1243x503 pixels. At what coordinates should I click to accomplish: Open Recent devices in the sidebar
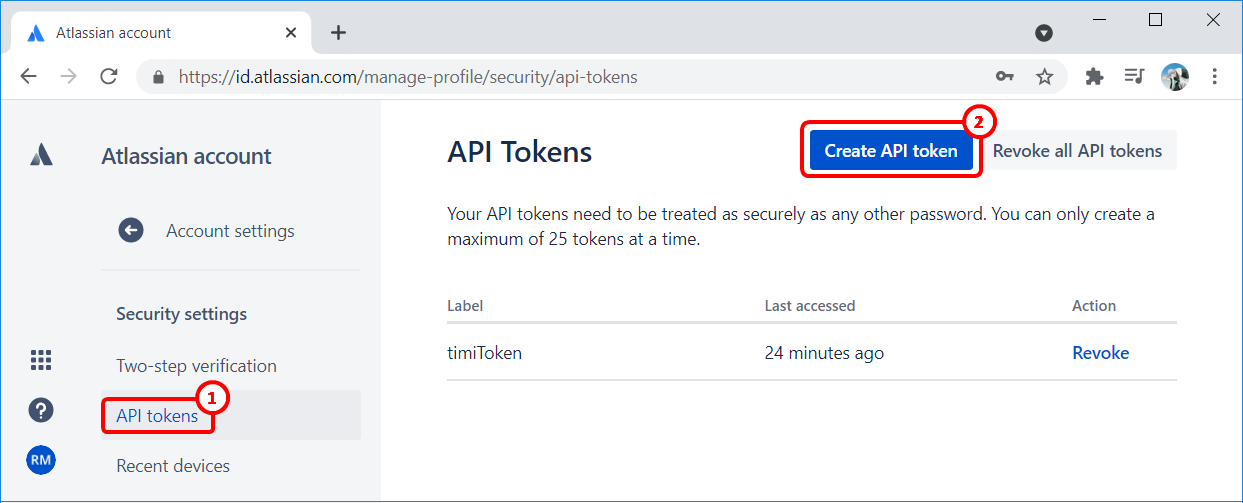coord(173,466)
